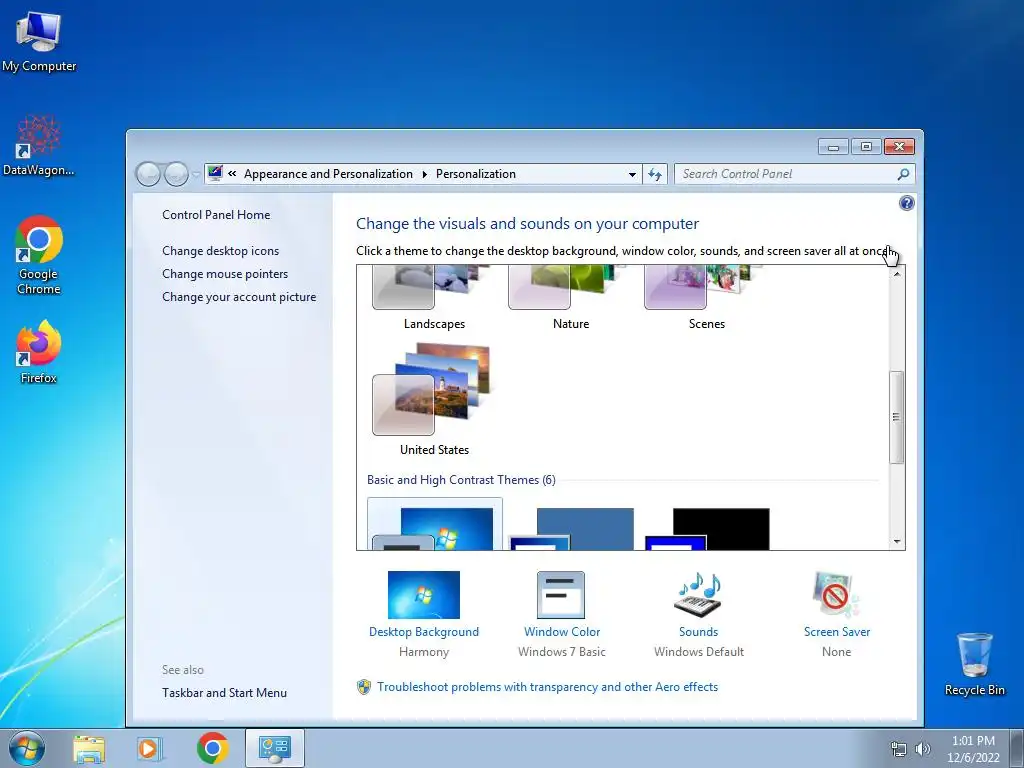Click the scrollbar up arrow in themes list
Image resolution: width=1024 pixels, height=768 pixels.
[897, 274]
